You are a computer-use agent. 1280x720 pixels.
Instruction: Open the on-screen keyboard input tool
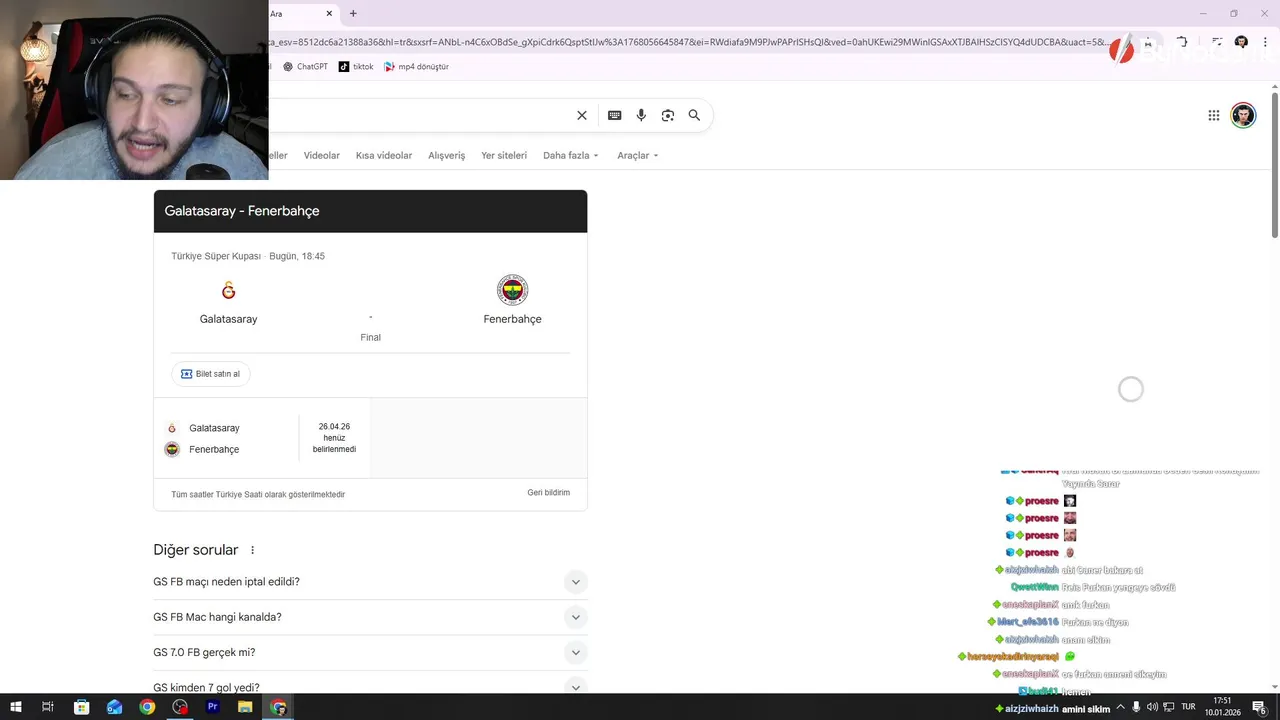coord(615,115)
